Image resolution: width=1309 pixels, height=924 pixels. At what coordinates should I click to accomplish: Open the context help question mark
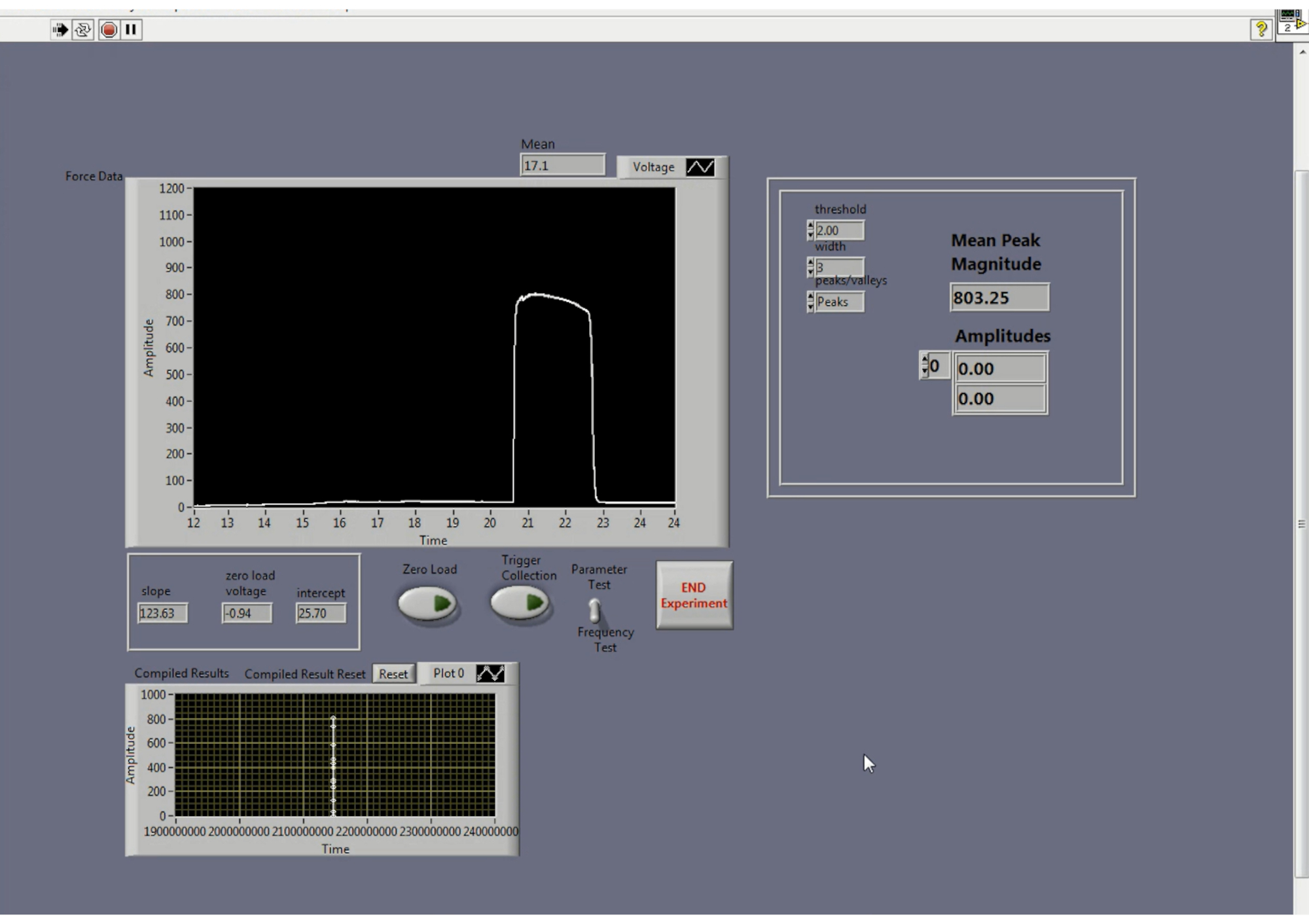(1261, 29)
